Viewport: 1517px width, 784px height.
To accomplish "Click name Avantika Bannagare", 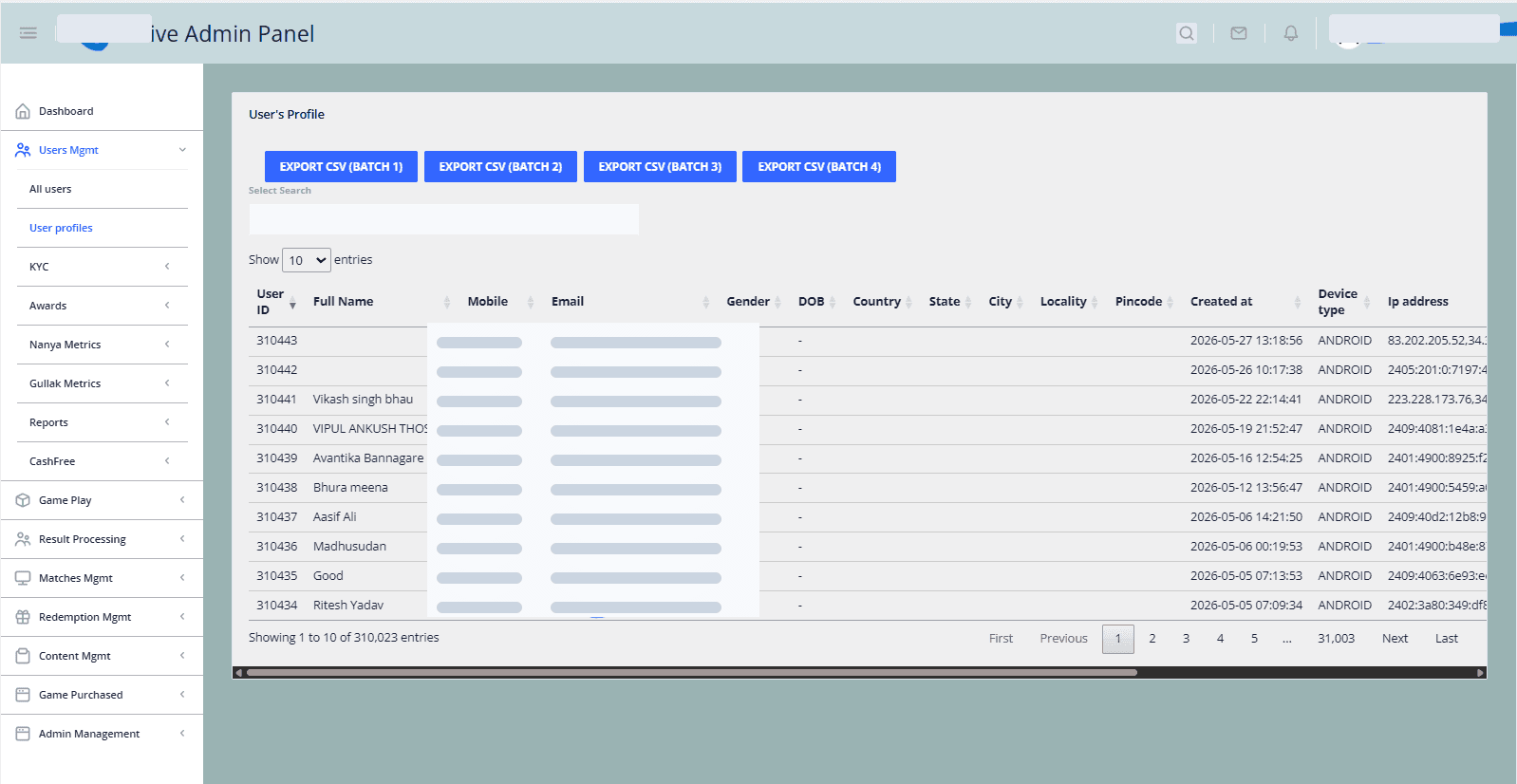I will (x=368, y=458).
